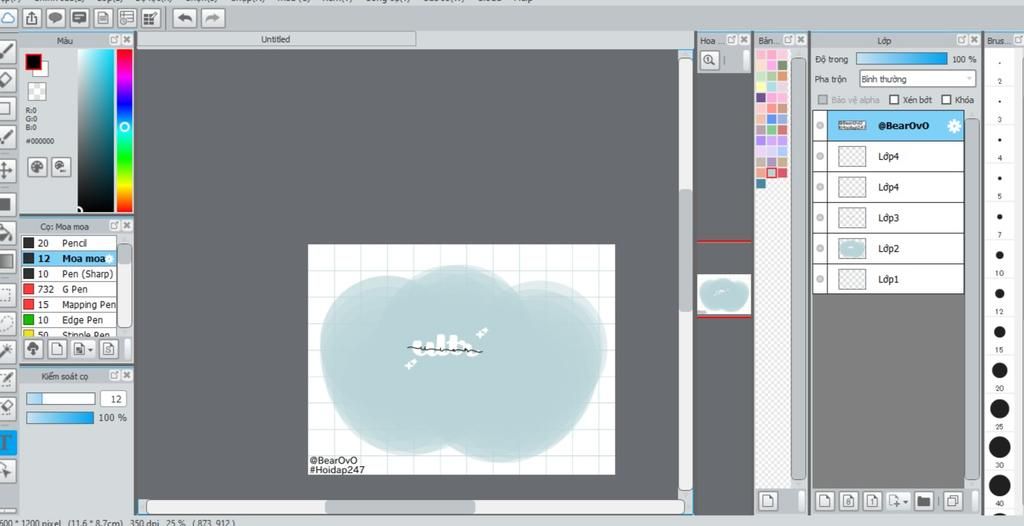Click the new brush page icon
The image size is (1024, 526).
tap(57, 349)
